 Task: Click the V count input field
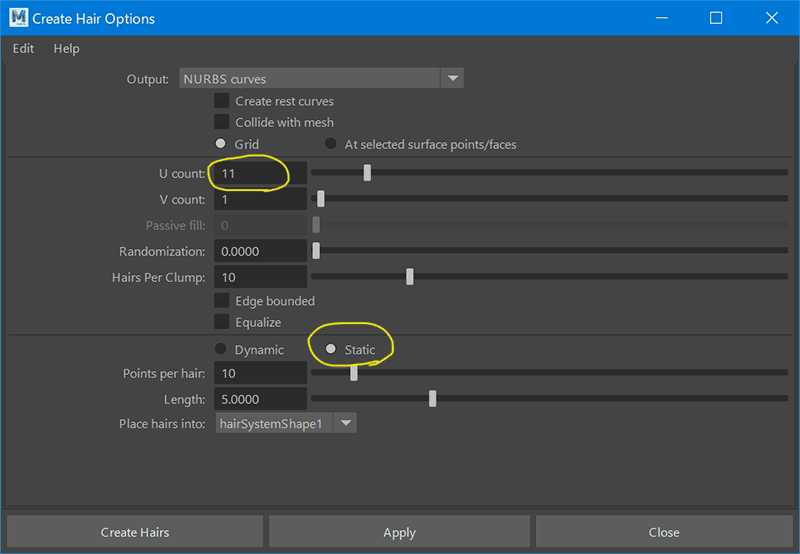pos(260,199)
